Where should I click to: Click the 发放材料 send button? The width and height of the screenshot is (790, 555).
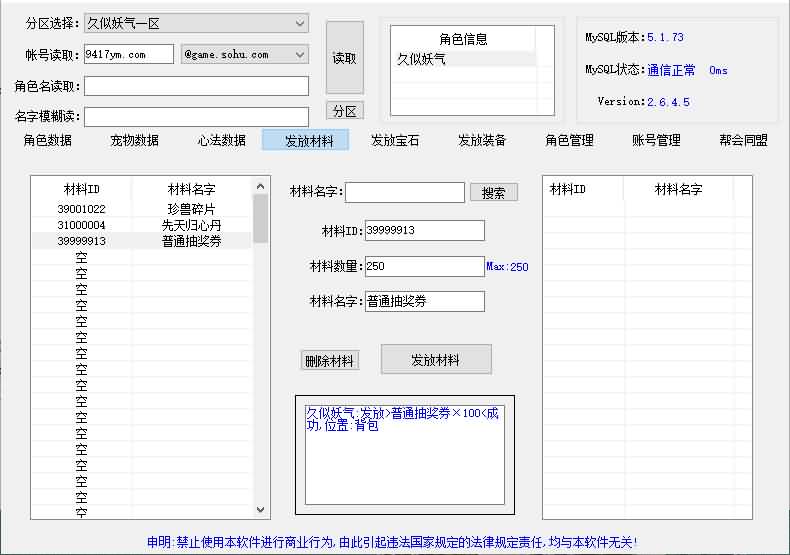click(x=436, y=360)
